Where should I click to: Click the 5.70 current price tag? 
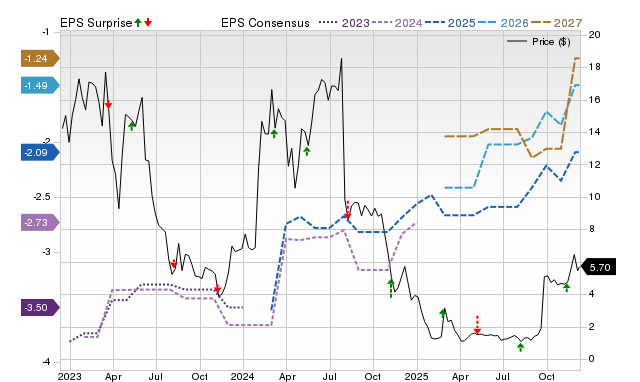coord(598,267)
